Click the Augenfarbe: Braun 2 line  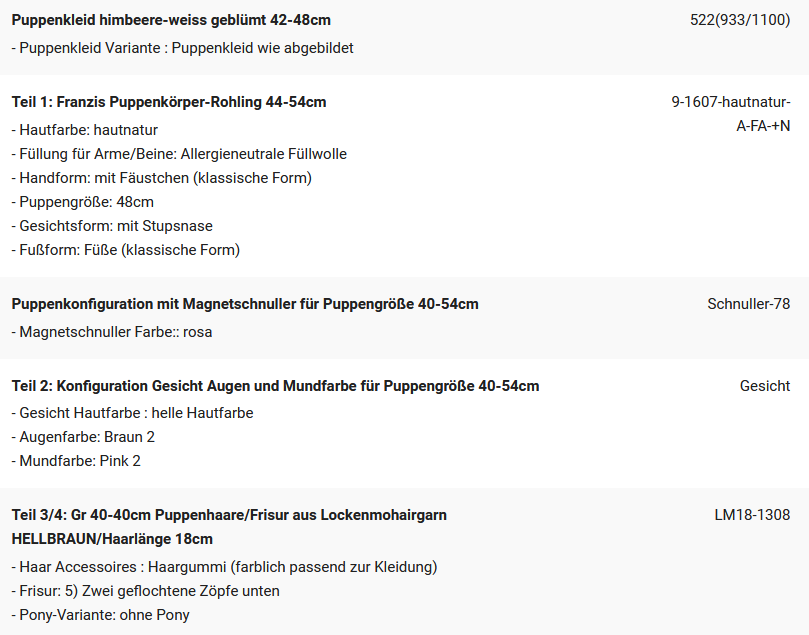coord(83,437)
